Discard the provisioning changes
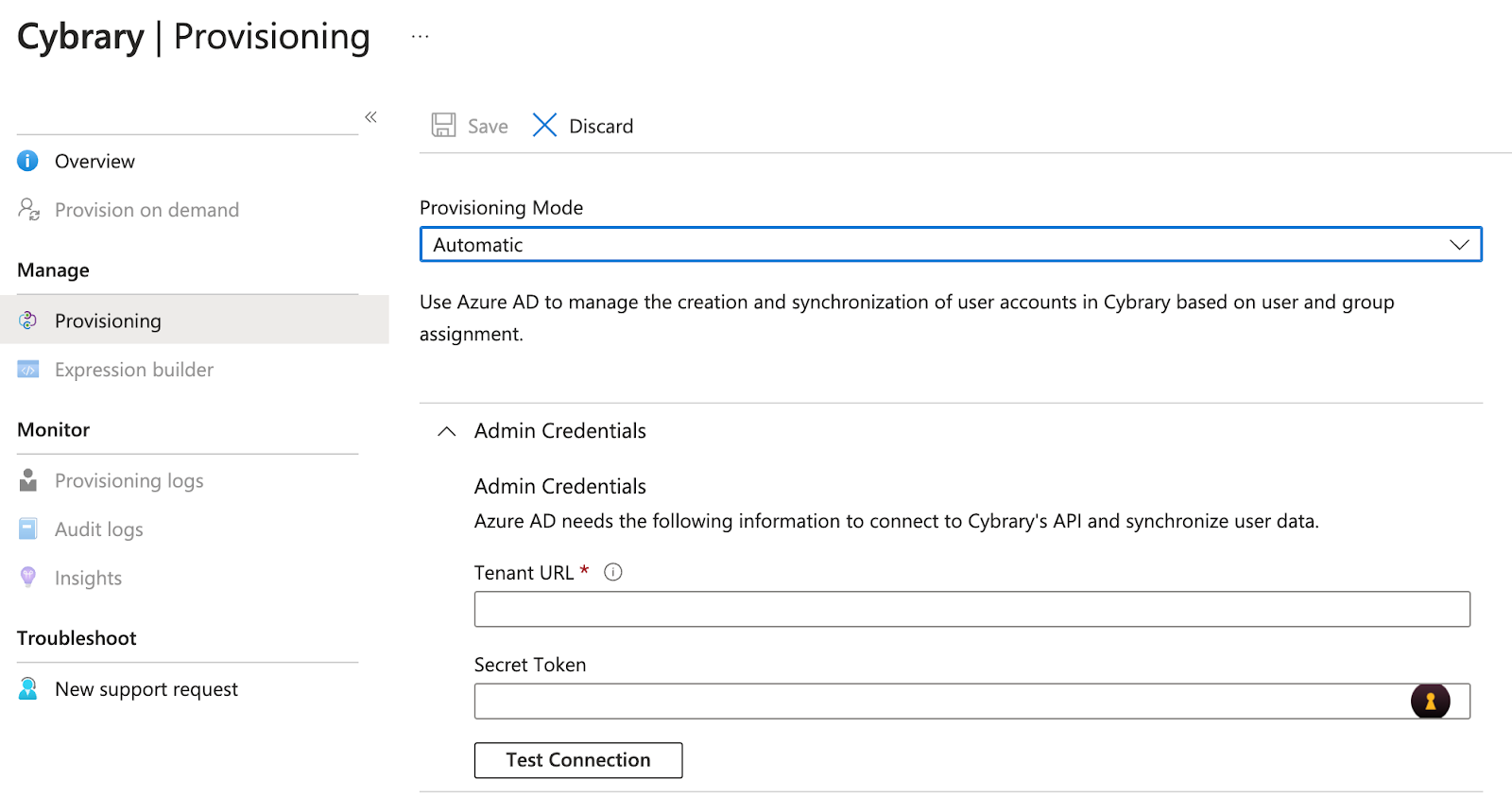Screen dimensions: 1512x797 click(583, 126)
